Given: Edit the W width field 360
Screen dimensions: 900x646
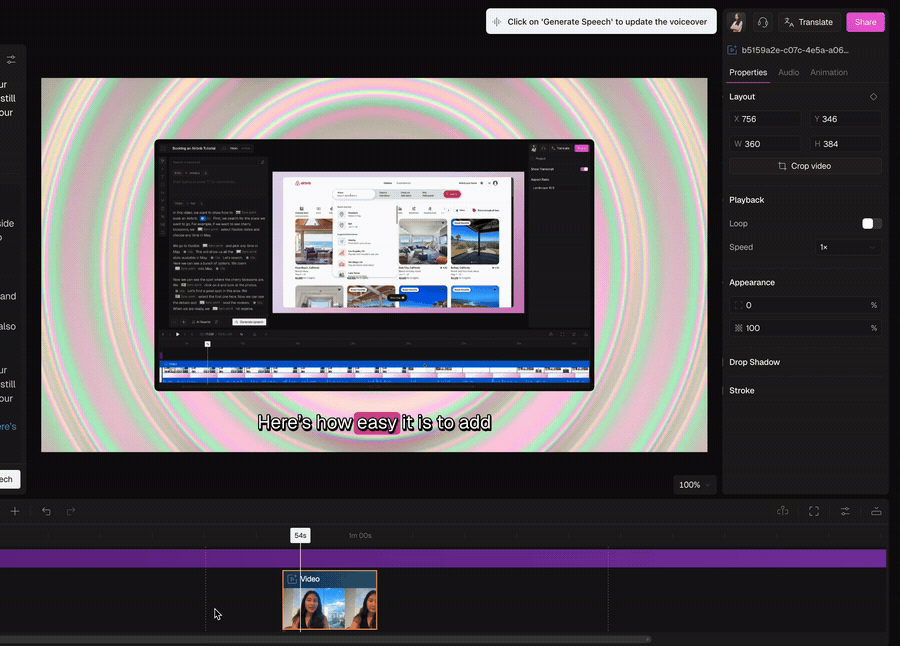Looking at the screenshot, I should [765, 144].
